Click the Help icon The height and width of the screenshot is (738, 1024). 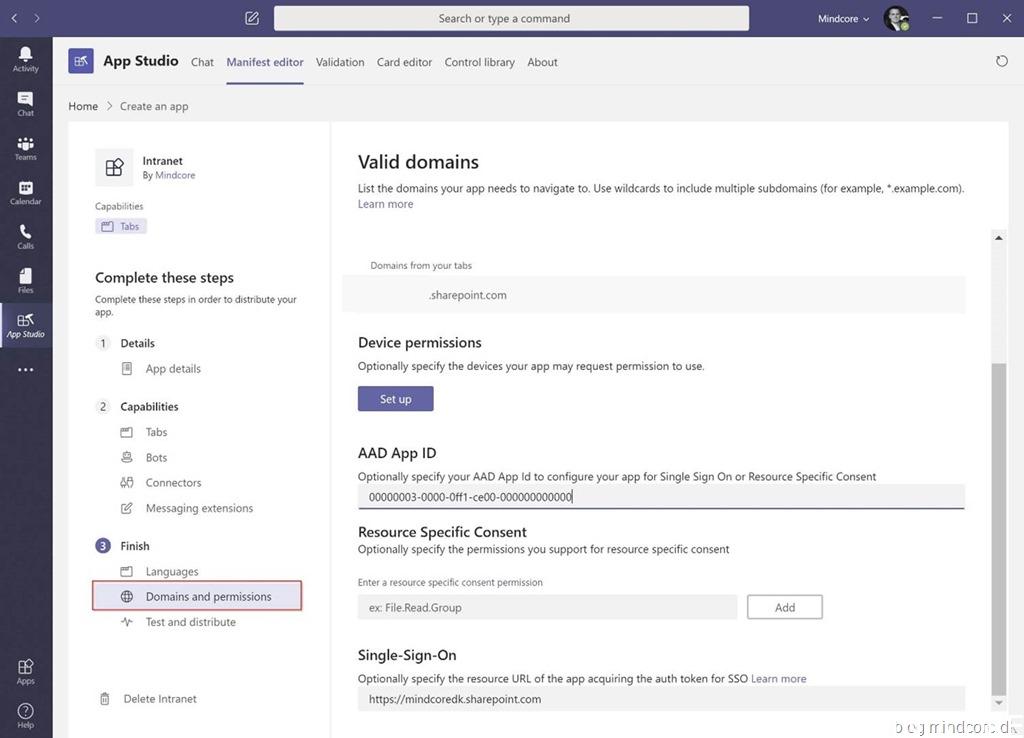(x=25, y=715)
